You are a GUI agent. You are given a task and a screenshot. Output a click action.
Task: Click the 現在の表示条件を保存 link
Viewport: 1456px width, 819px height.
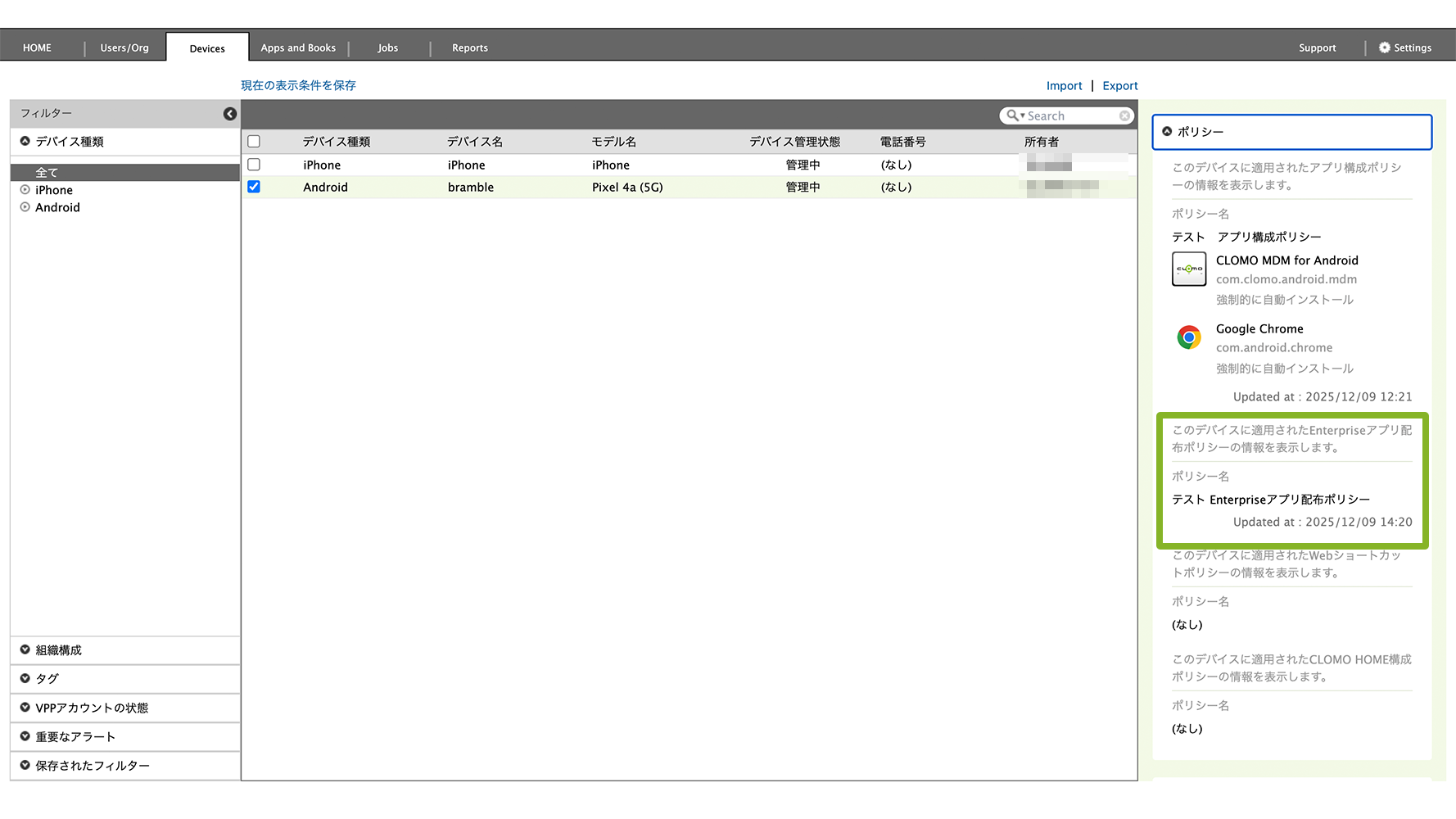(x=298, y=85)
